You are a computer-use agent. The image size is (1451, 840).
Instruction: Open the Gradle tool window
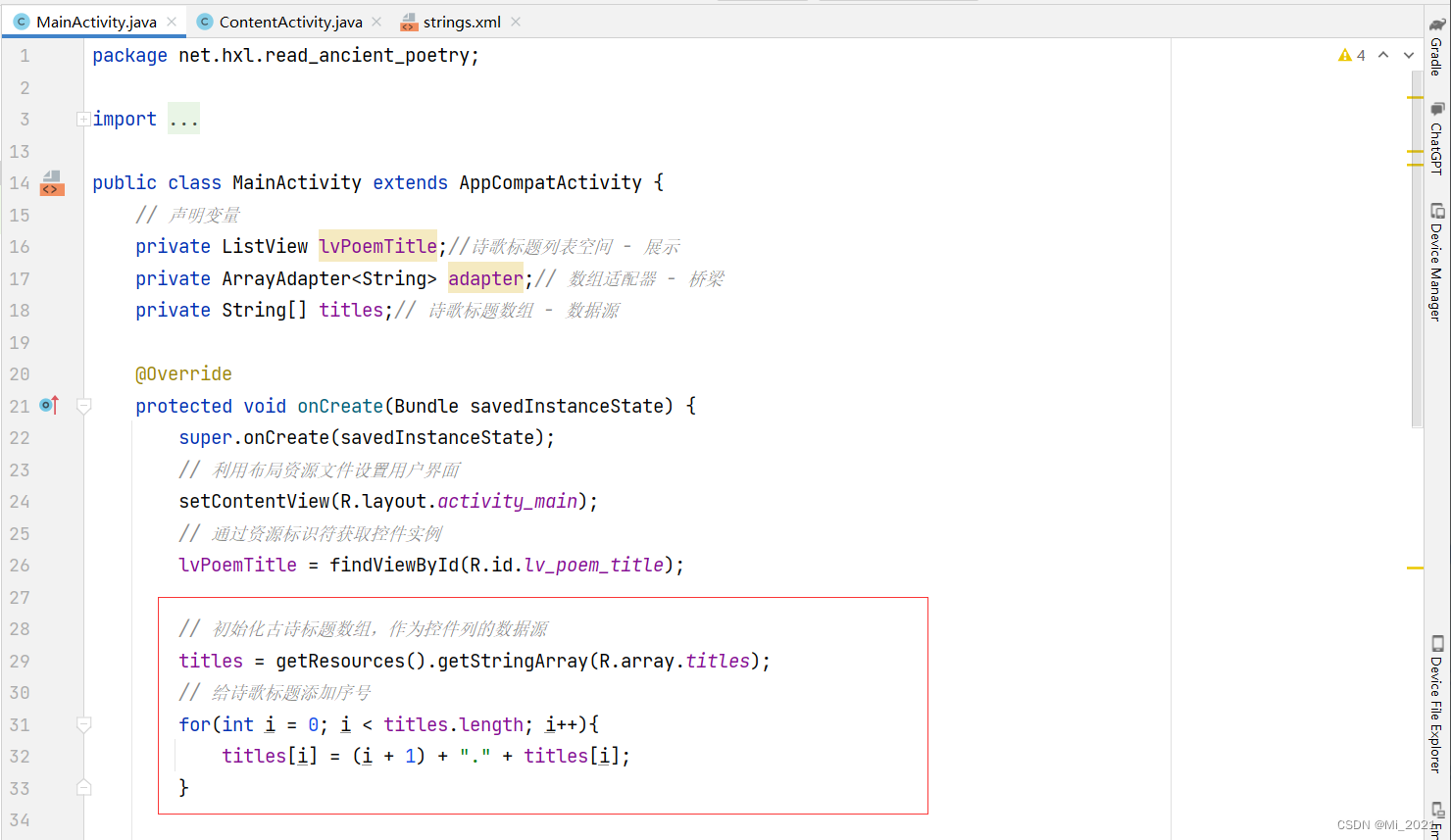coord(1436,46)
